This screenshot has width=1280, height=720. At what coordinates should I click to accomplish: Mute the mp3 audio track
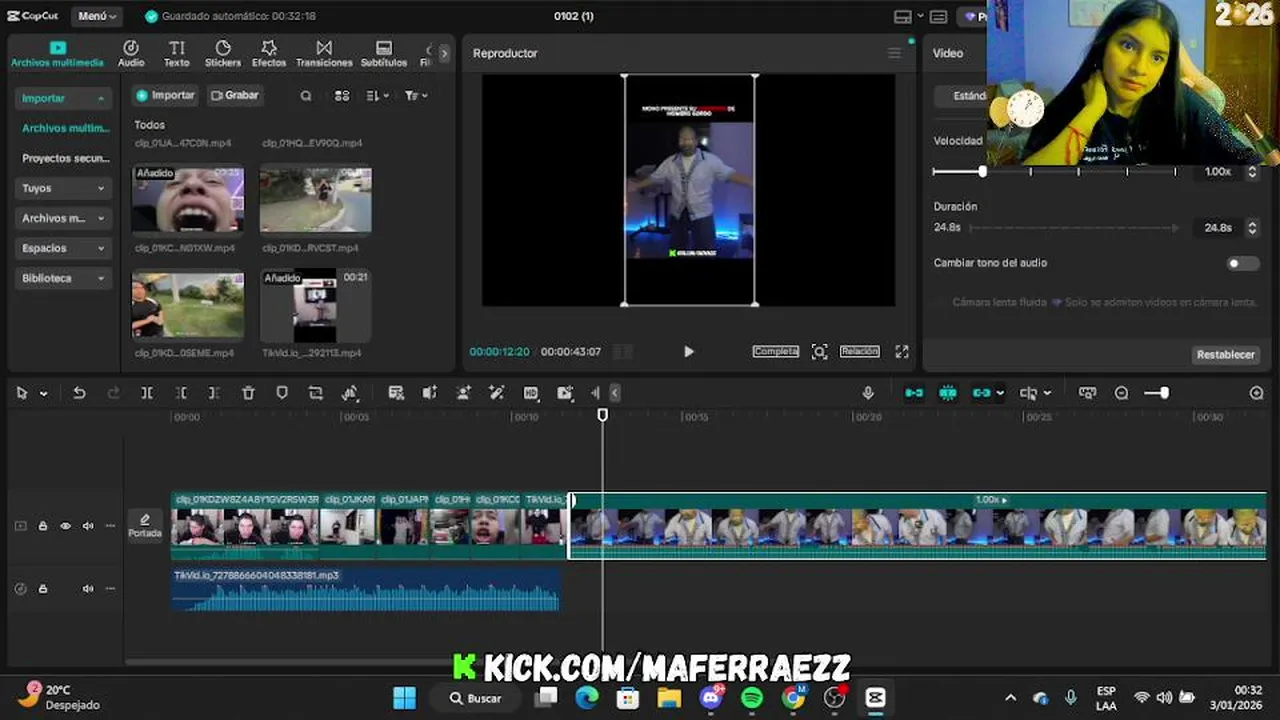tap(88, 589)
